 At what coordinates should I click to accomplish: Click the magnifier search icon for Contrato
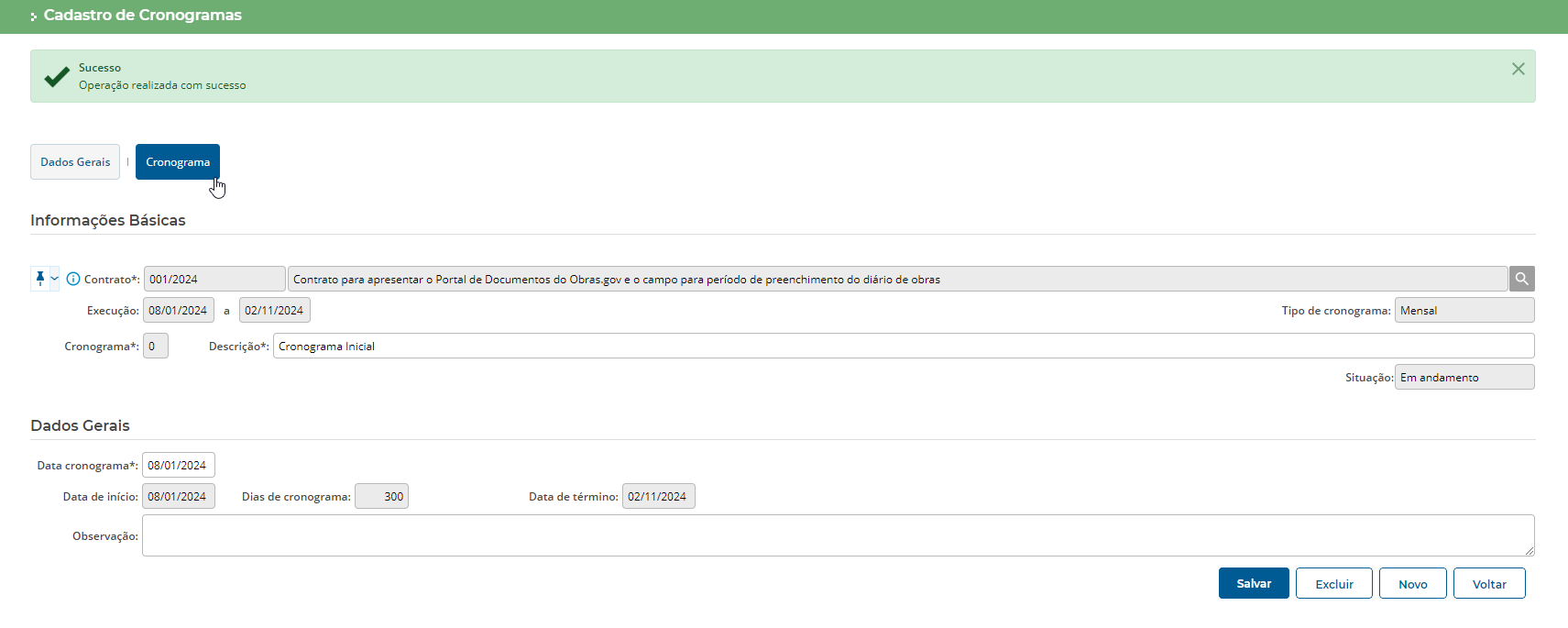(1521, 279)
